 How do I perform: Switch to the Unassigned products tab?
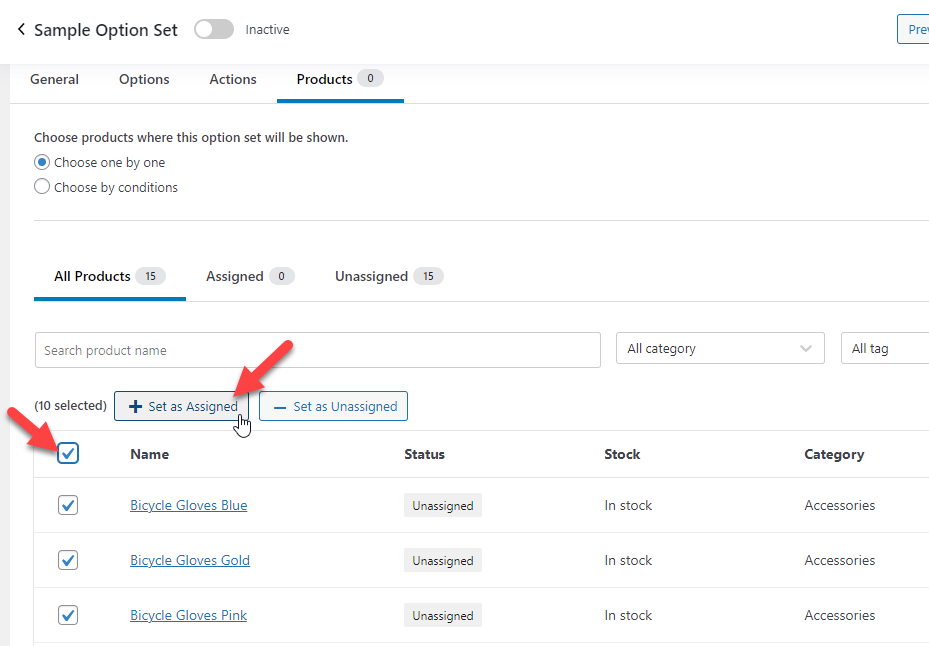pyautogui.click(x=389, y=276)
